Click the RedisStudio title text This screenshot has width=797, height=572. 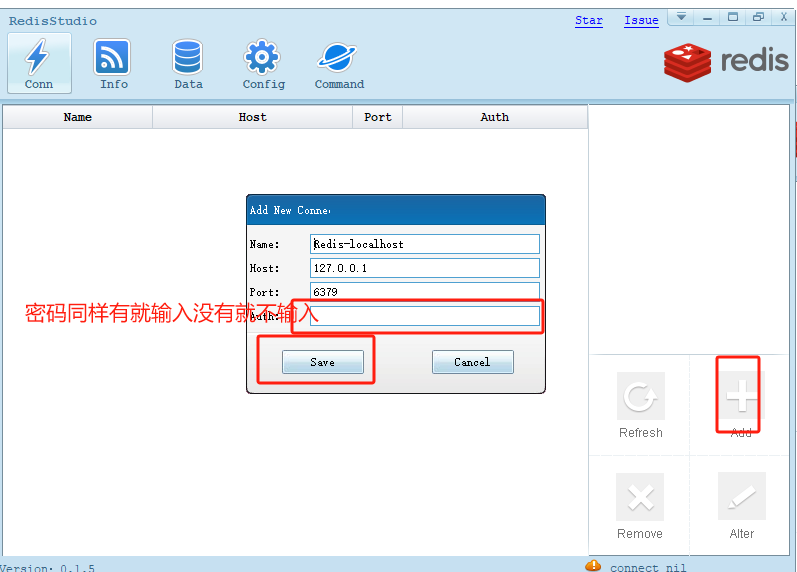click(53, 21)
